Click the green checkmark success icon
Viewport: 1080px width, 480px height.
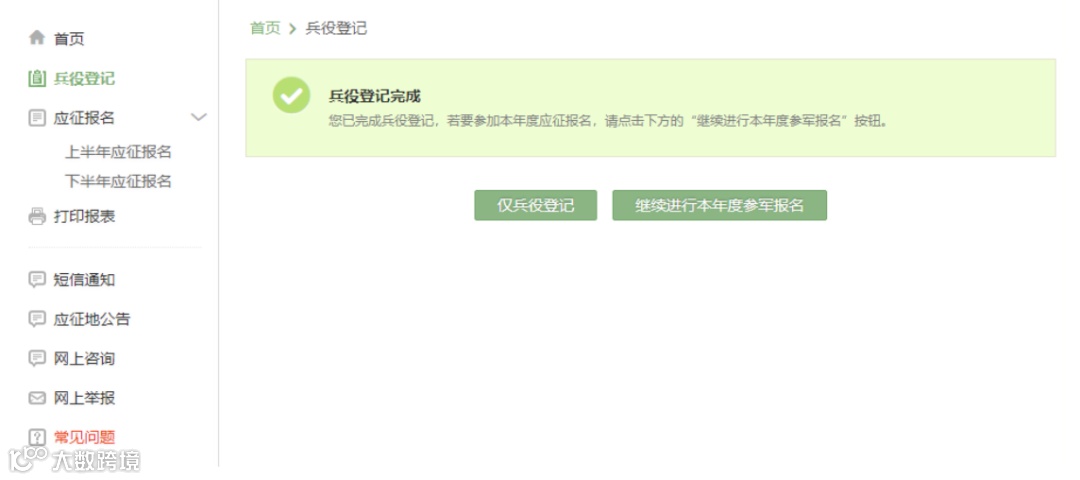(291, 96)
